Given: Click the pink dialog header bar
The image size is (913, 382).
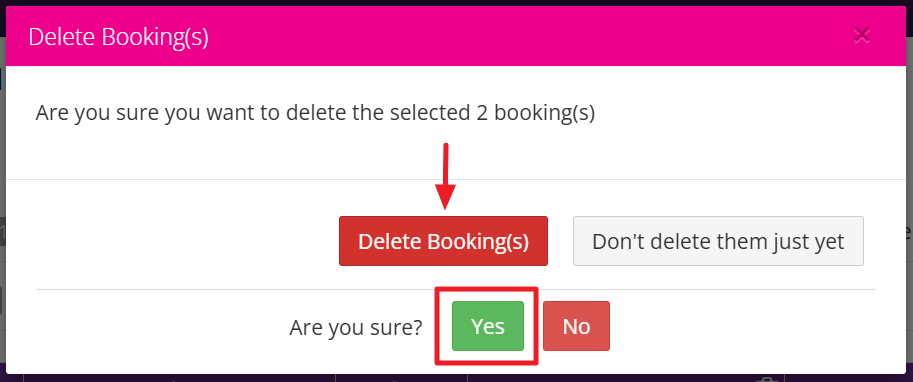Looking at the screenshot, I should coord(456,36).
